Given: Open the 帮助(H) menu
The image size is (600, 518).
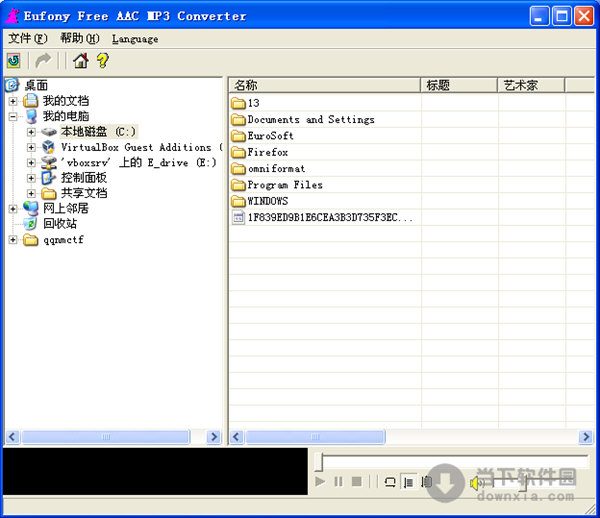Looking at the screenshot, I should point(80,38).
